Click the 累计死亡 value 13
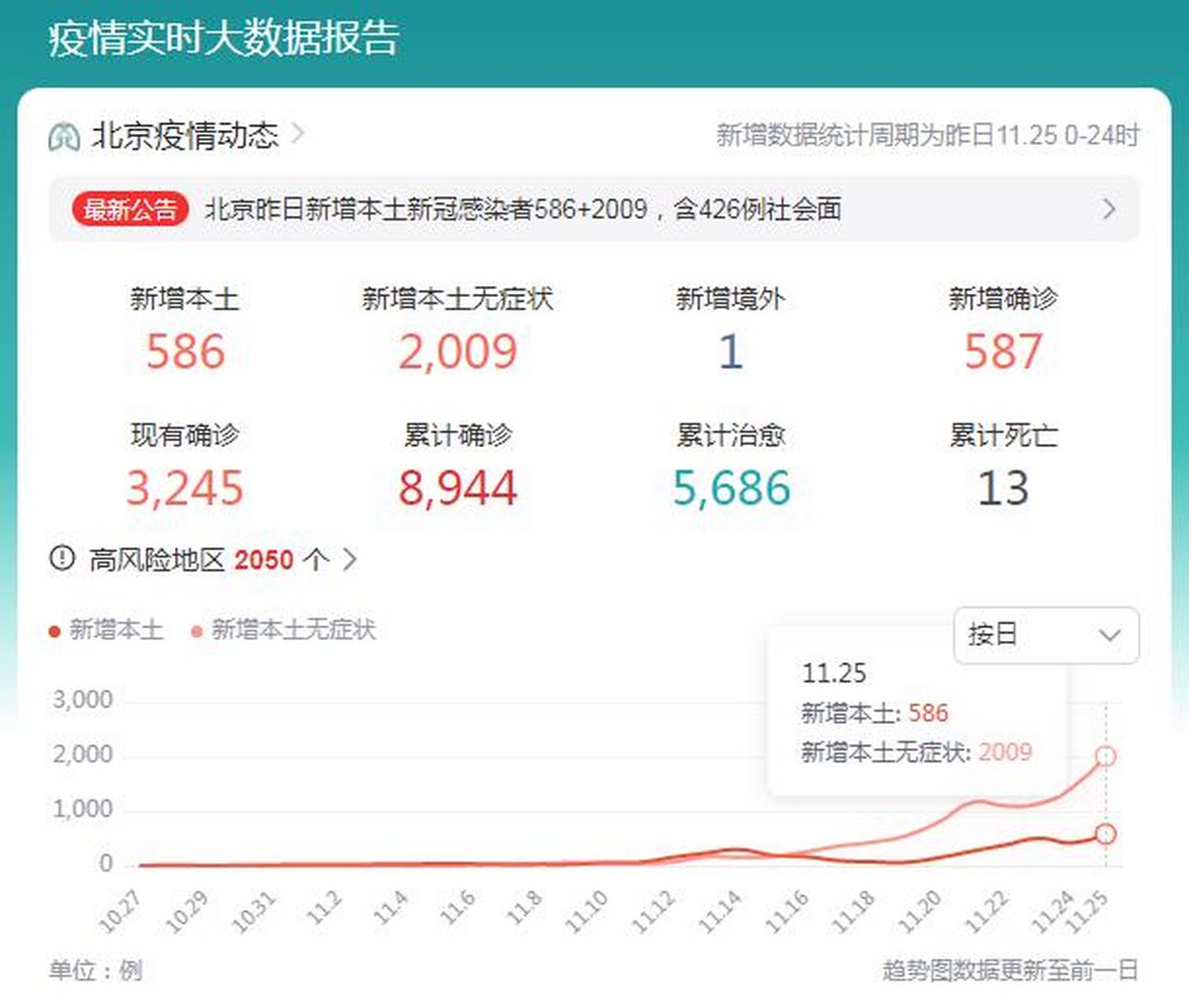The width and height of the screenshot is (1189, 1008). coord(1003,487)
